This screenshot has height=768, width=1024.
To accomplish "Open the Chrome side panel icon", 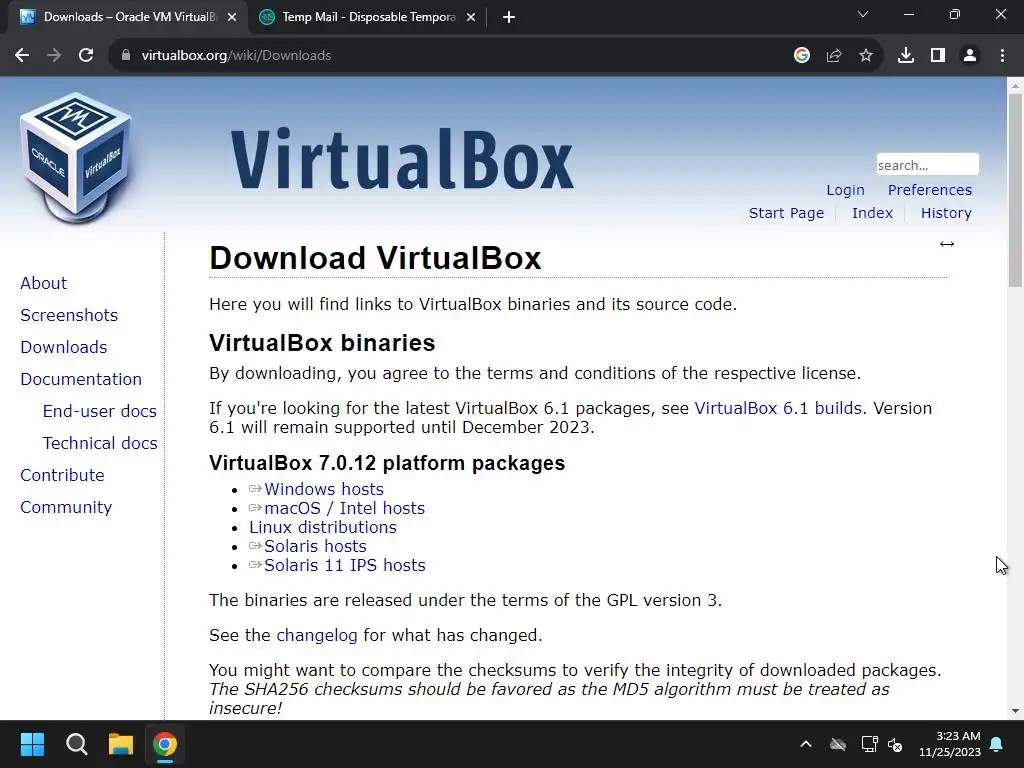I will coord(938,56).
